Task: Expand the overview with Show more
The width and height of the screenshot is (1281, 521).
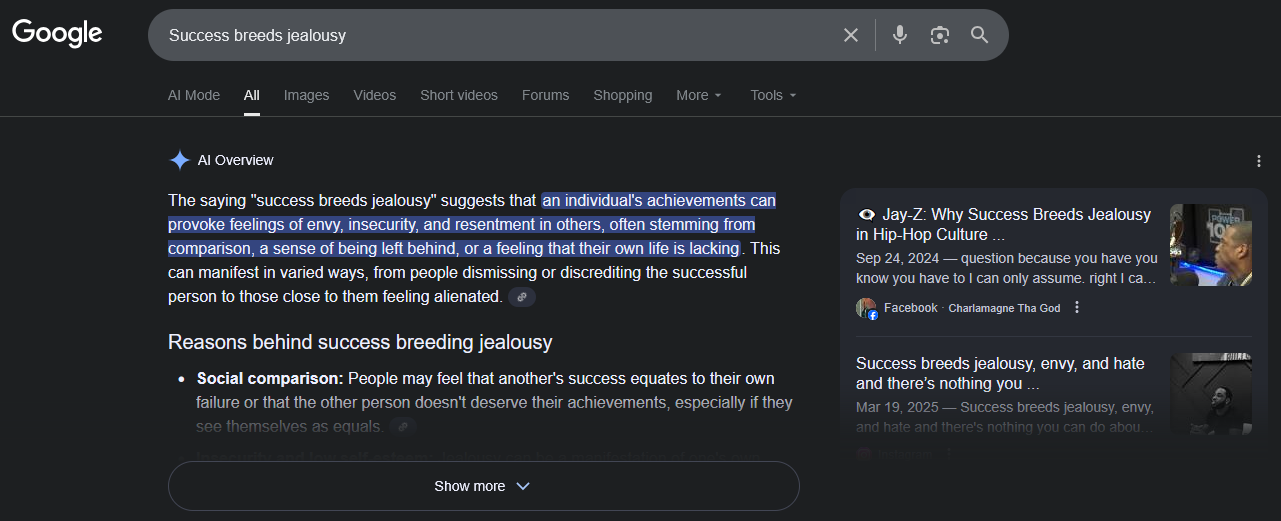Action: pos(484,486)
